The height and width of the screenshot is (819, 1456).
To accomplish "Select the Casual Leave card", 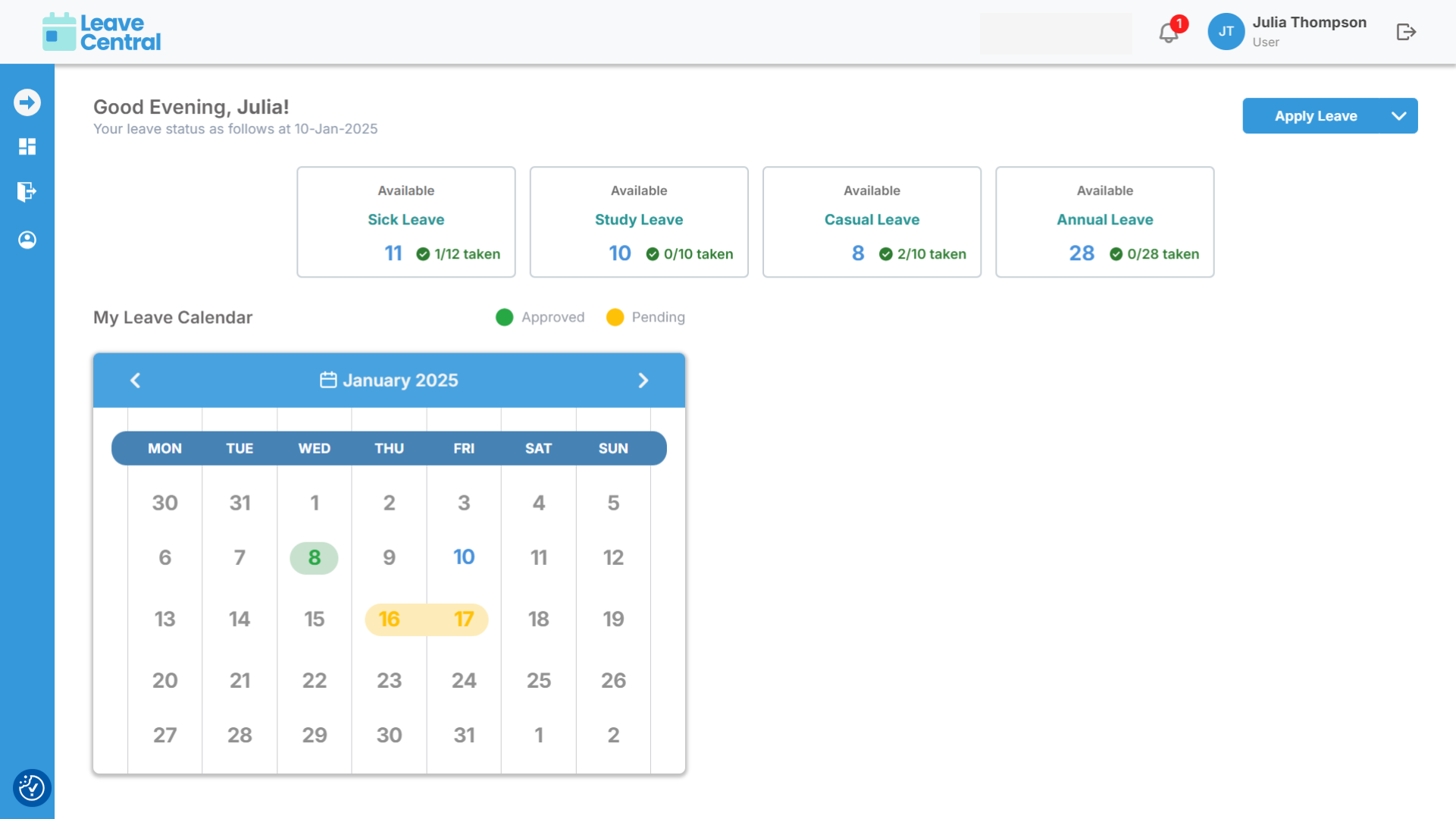I will (872, 221).
